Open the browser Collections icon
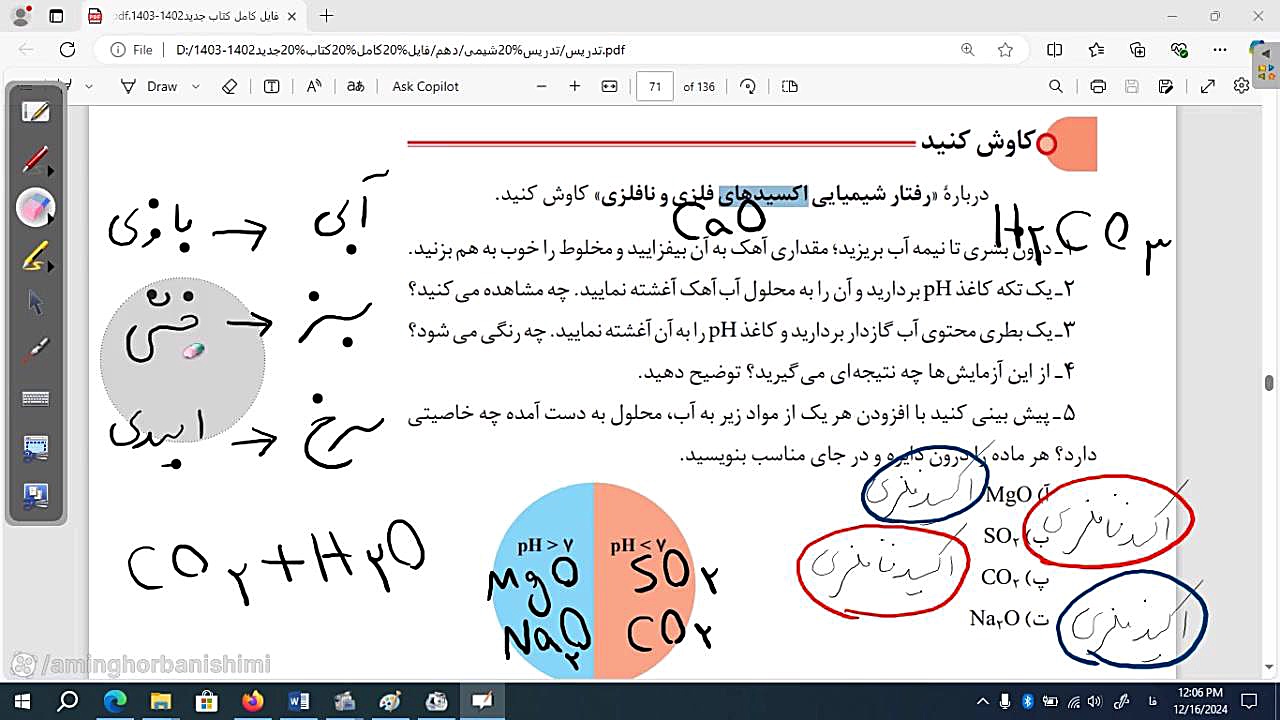This screenshot has height=720, width=1280. point(1138,50)
